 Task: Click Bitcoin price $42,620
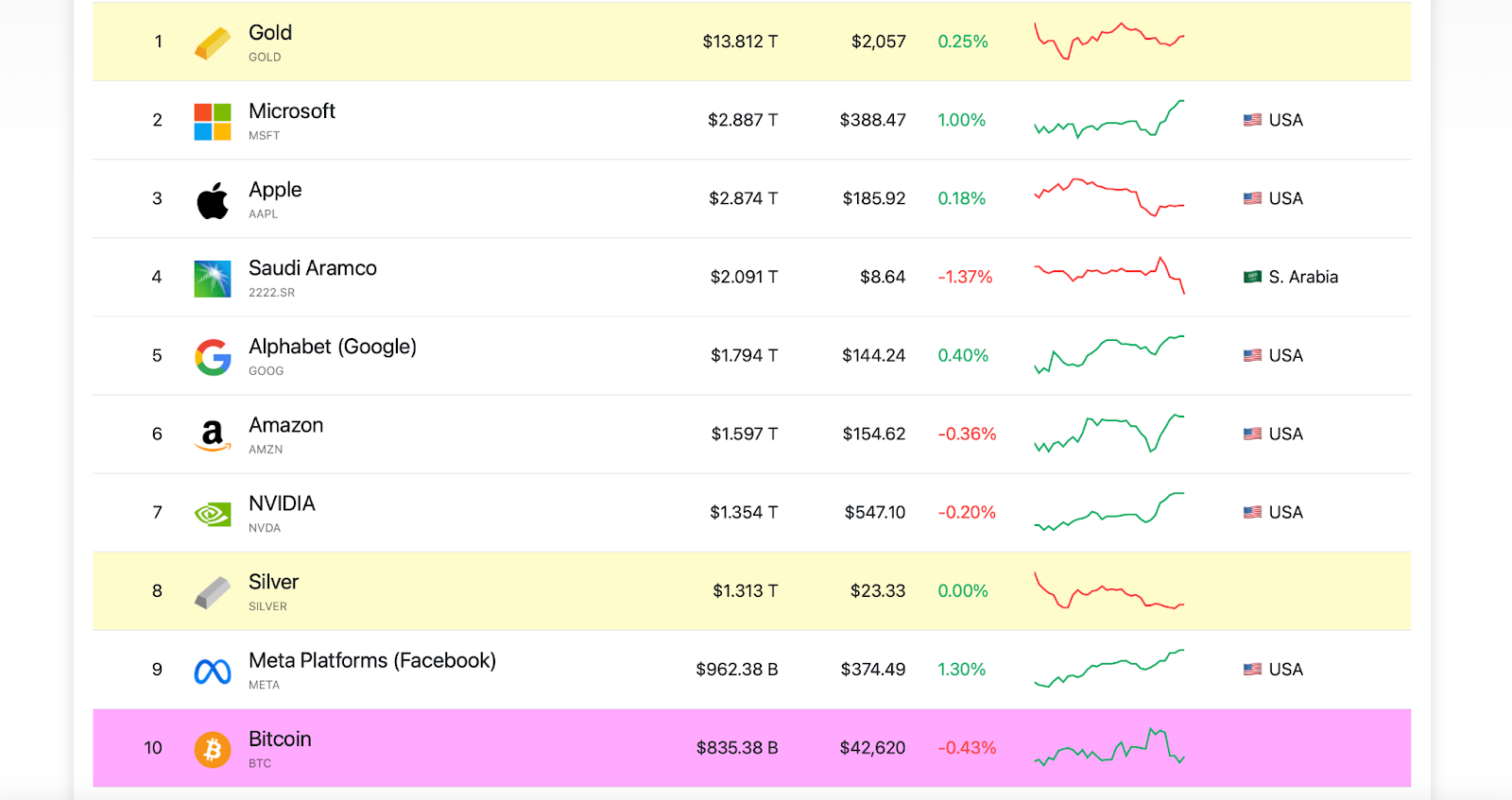(x=872, y=747)
